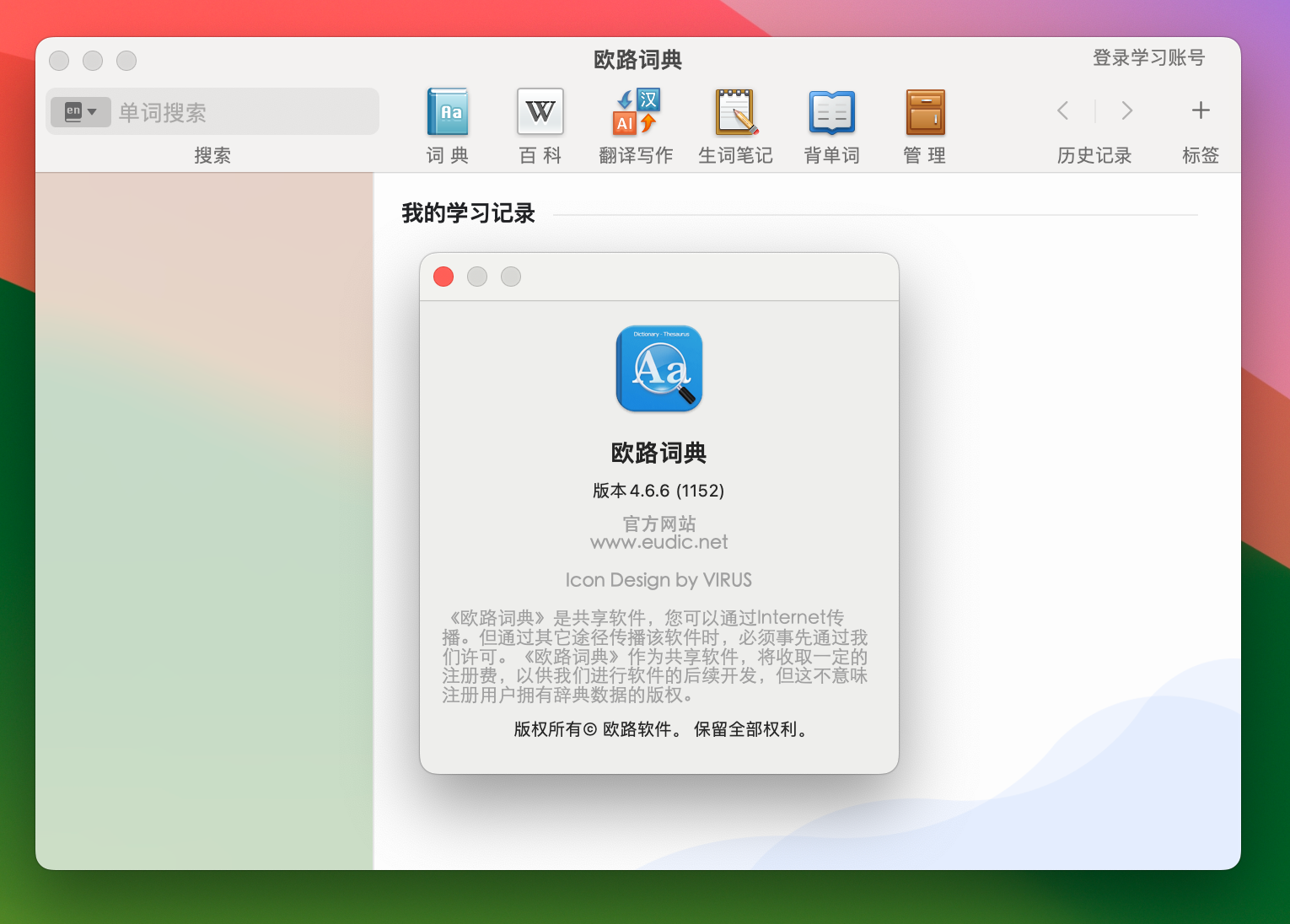Open the 百科 Wikipedia tool

[540, 112]
